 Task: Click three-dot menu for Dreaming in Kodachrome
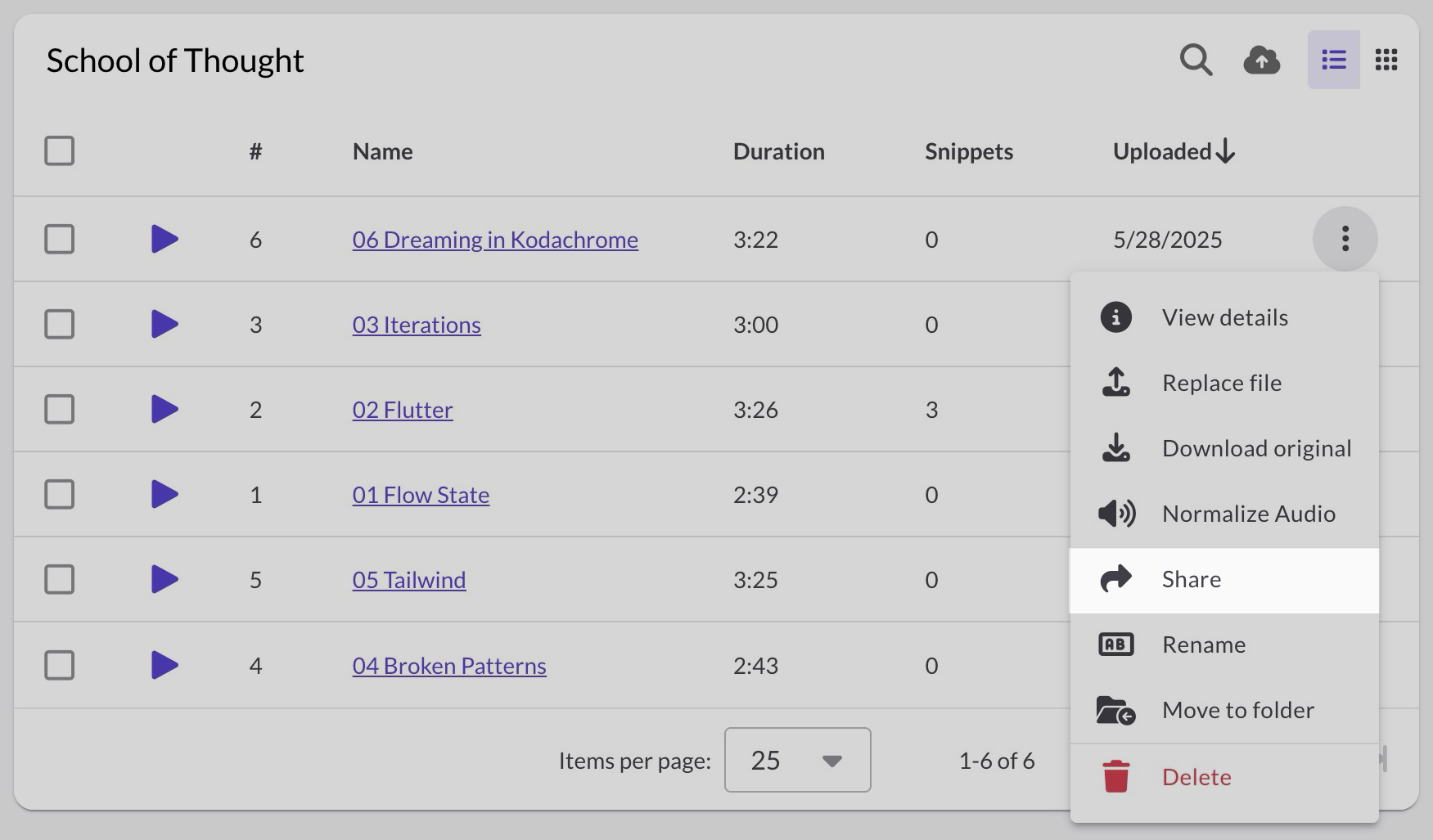tap(1345, 239)
